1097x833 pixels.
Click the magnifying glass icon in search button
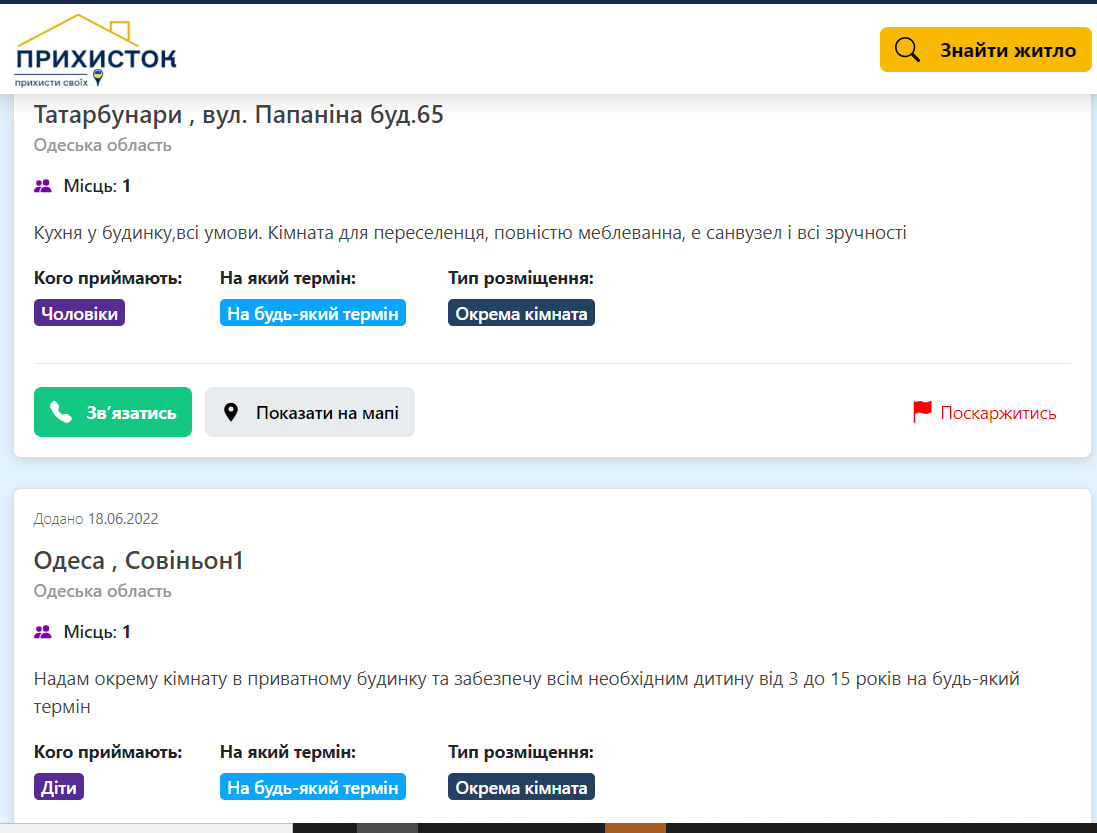click(x=907, y=48)
